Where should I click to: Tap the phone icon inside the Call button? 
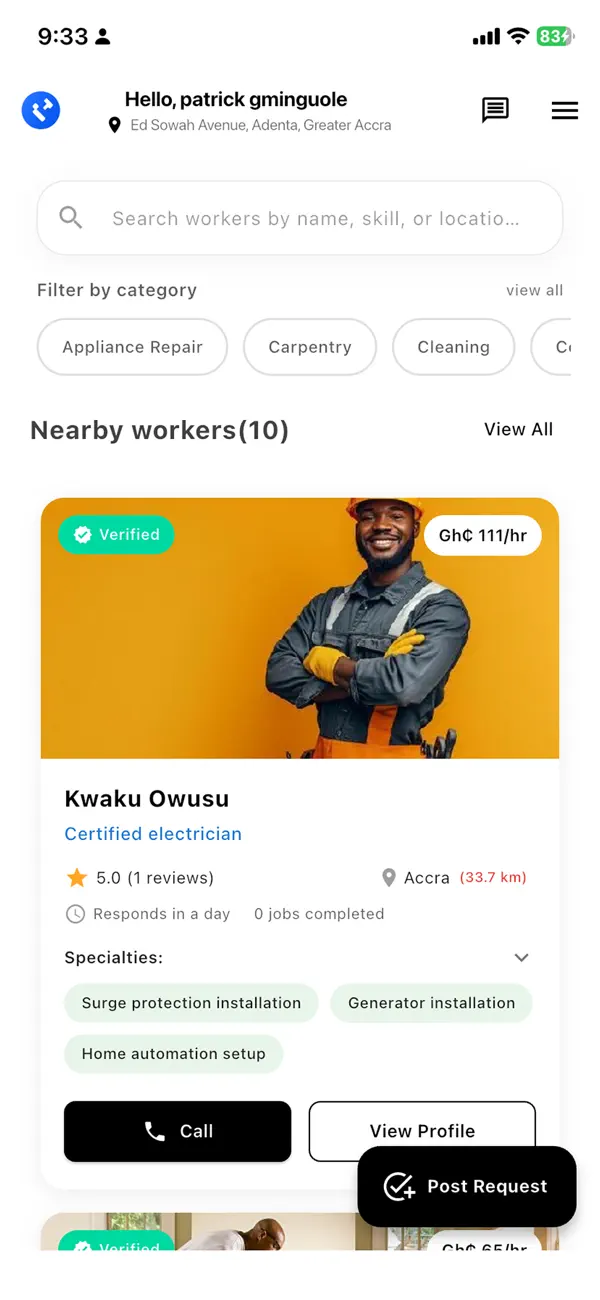[x=153, y=1131]
